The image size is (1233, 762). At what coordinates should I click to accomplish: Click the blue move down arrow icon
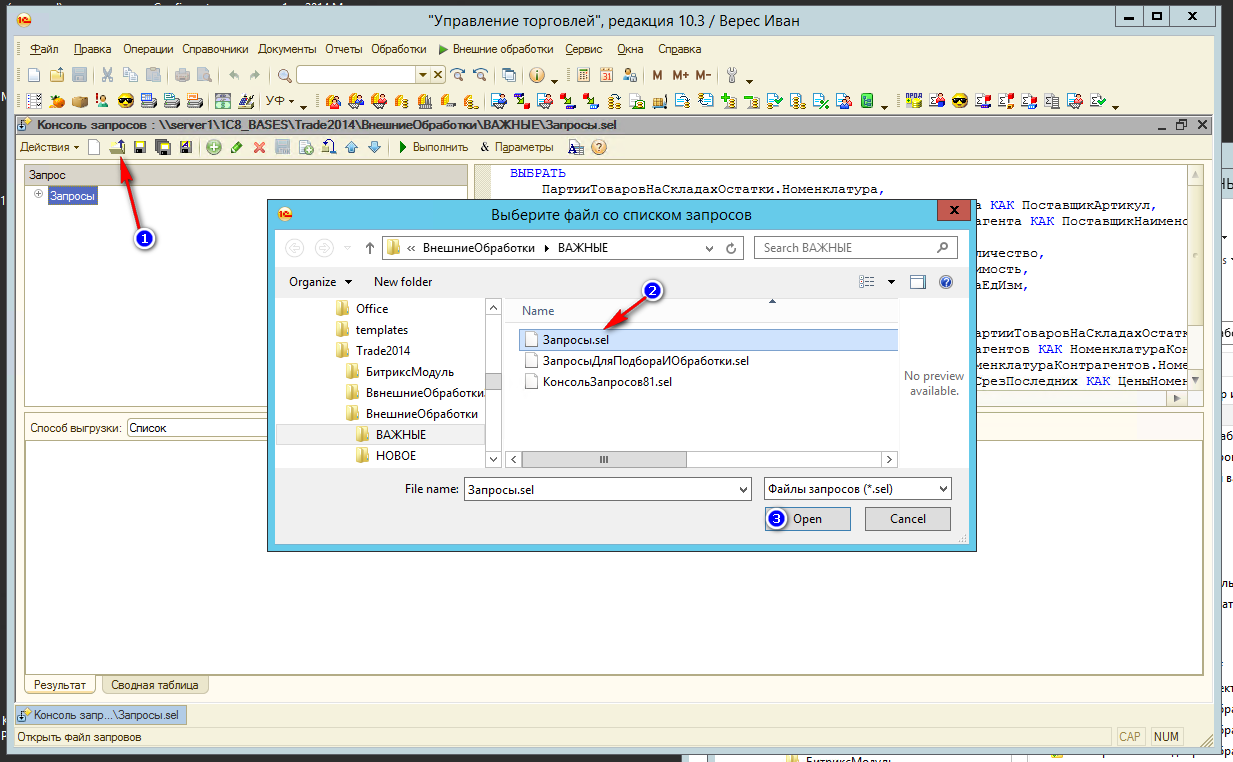tap(374, 147)
